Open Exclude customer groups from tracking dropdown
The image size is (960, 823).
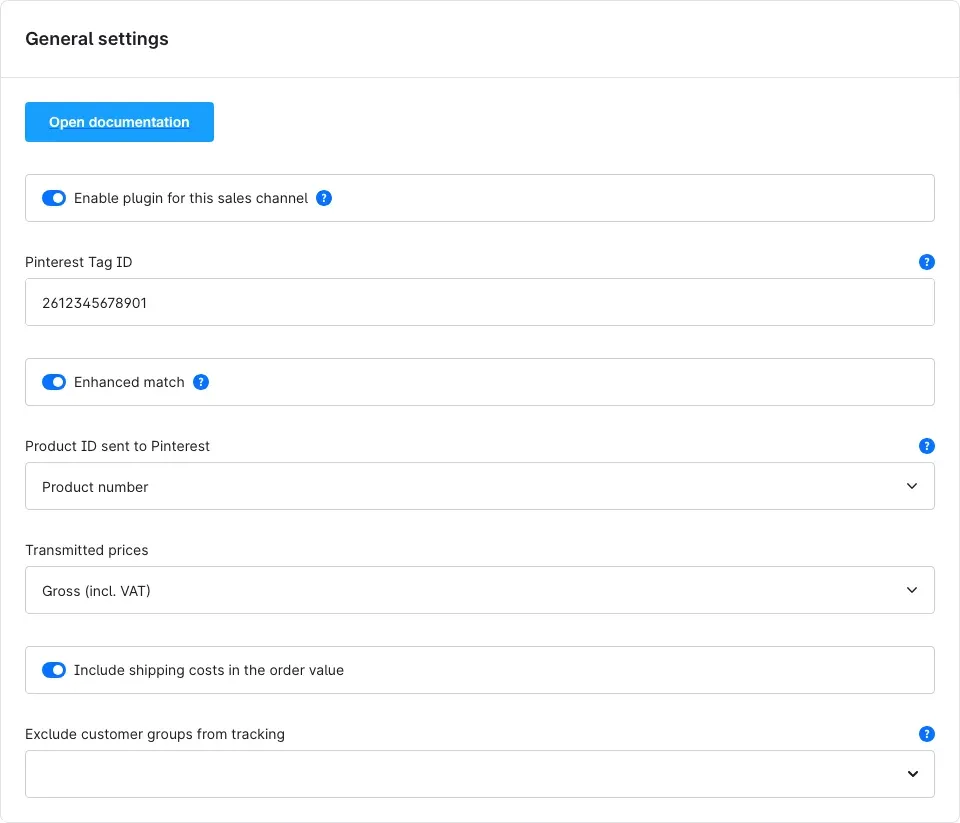click(479, 774)
